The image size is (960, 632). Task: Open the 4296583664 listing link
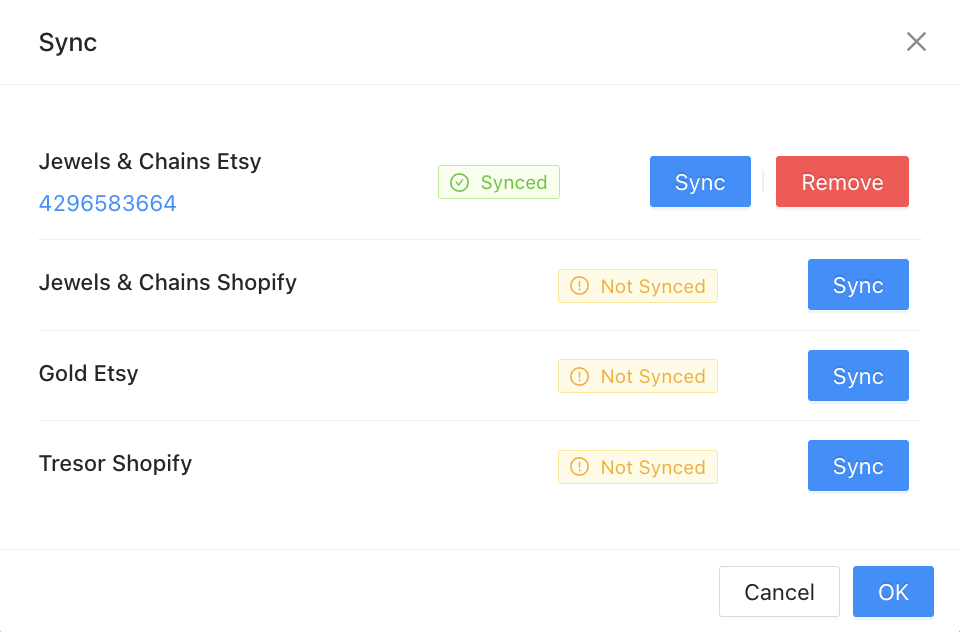[108, 204]
